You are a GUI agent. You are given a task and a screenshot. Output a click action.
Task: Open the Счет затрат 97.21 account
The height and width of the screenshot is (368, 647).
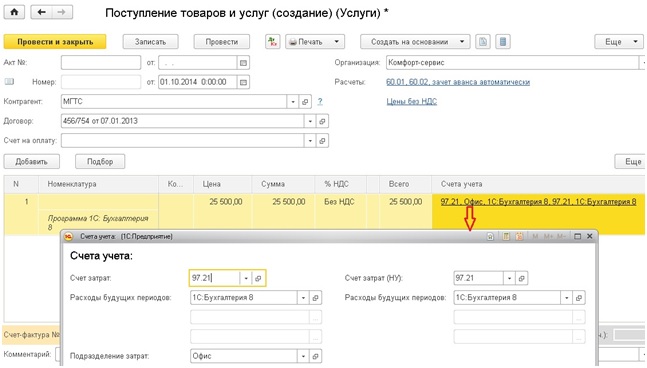click(x=258, y=278)
